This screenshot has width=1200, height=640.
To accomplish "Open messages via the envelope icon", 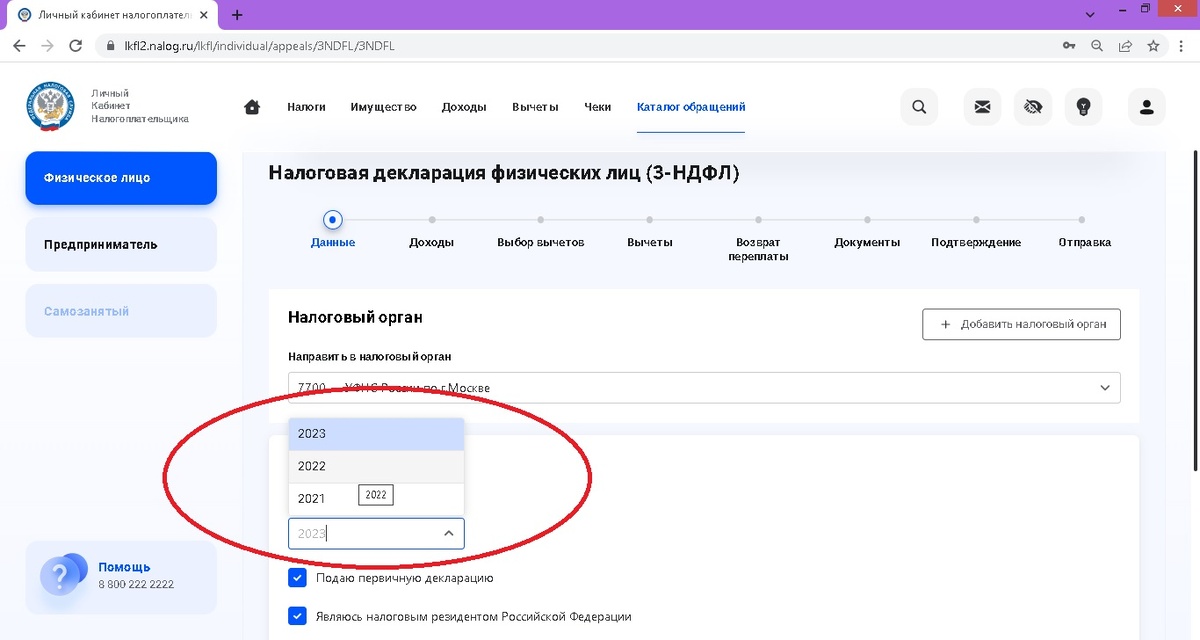I will [x=981, y=107].
